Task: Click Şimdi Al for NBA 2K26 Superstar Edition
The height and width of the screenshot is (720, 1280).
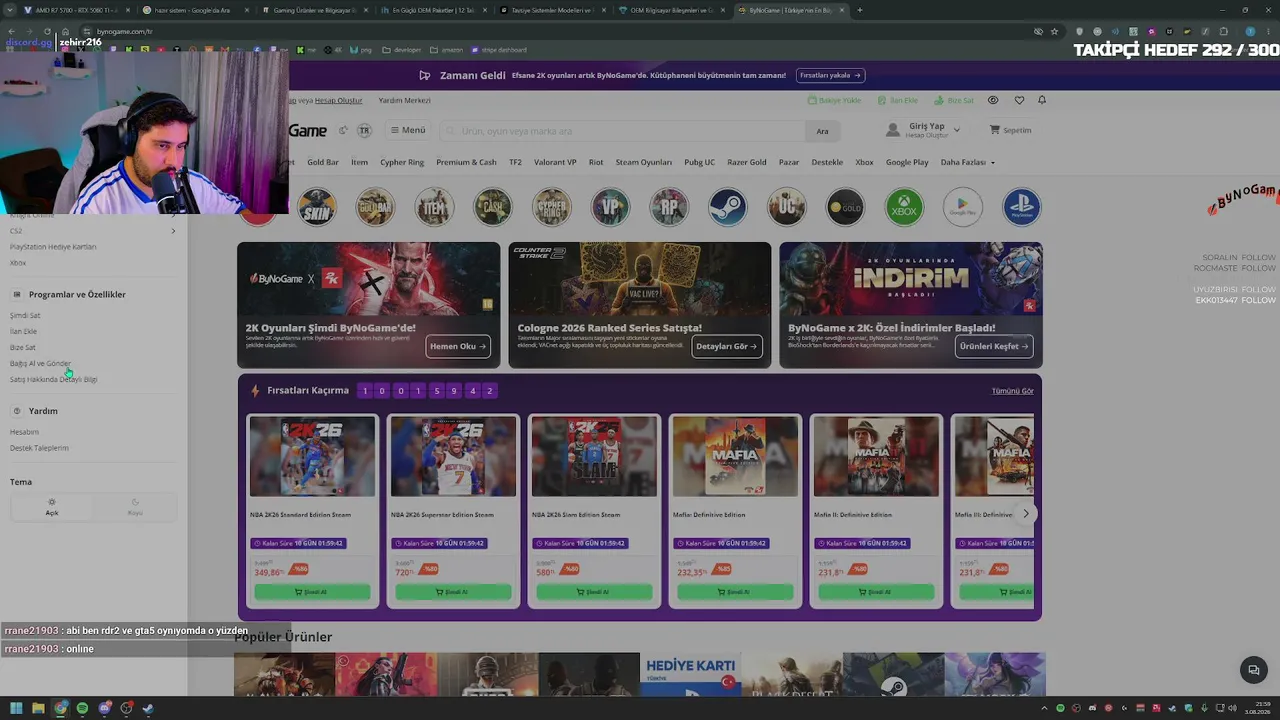Action: [x=453, y=592]
